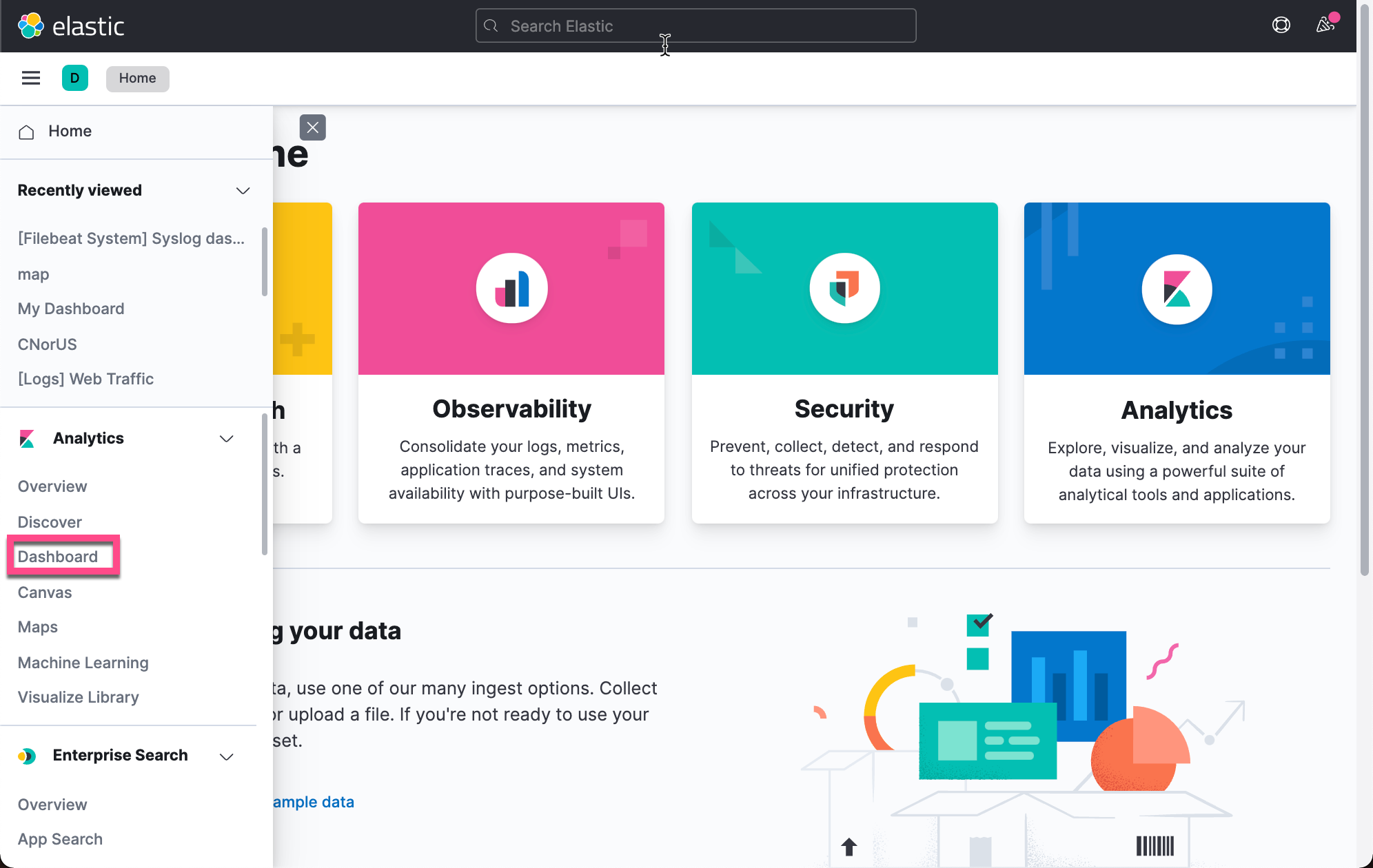Collapse the Enterprise Search nav group

[226, 756]
